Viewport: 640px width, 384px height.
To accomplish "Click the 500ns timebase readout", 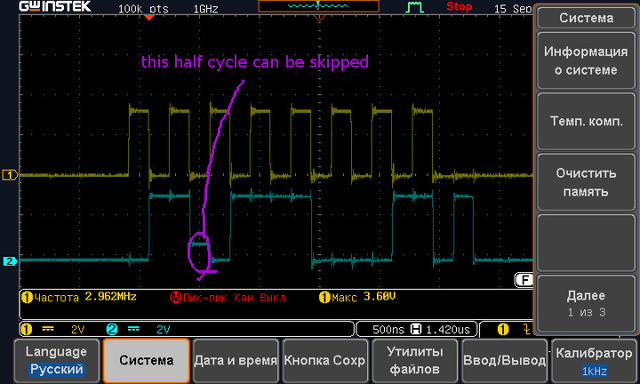I will (x=388, y=330).
